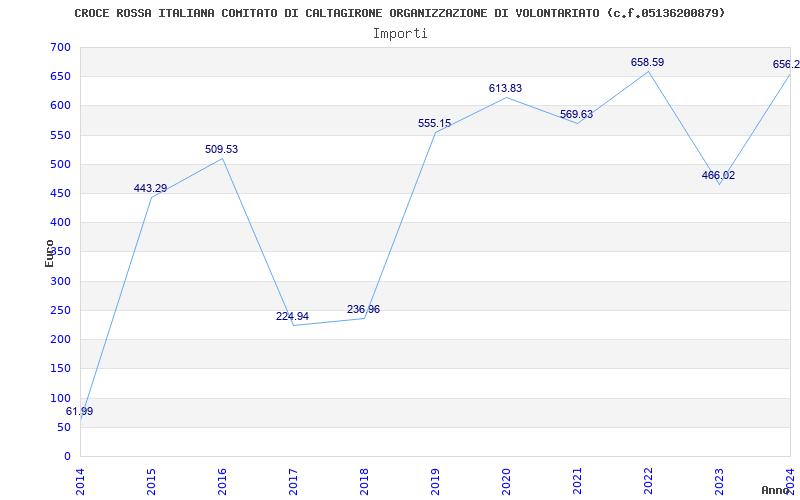The image size is (800, 500).
Task: Click the 2024 data label 656.2
Action: (786, 64)
